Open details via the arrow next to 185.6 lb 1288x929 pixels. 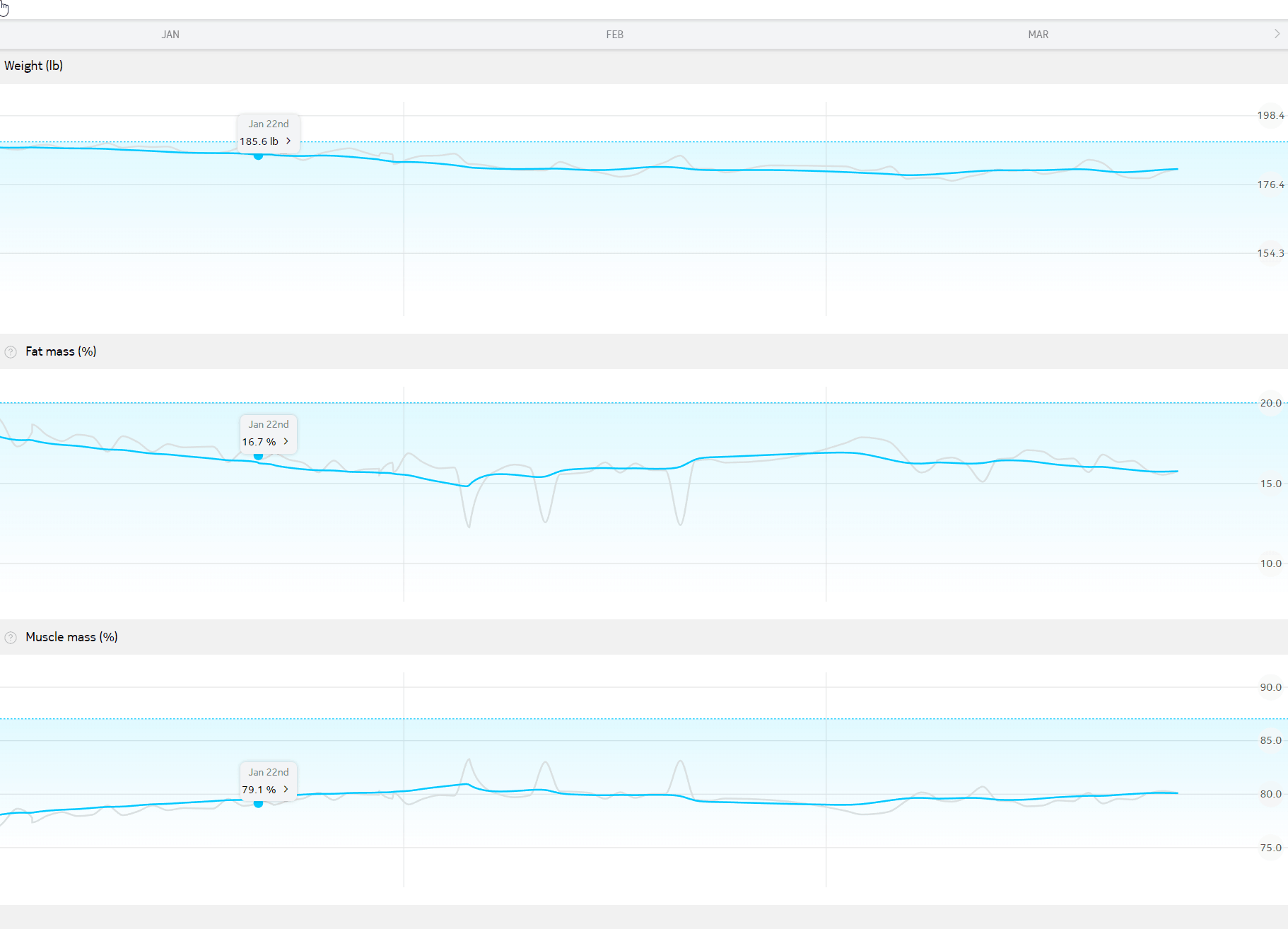(x=288, y=141)
